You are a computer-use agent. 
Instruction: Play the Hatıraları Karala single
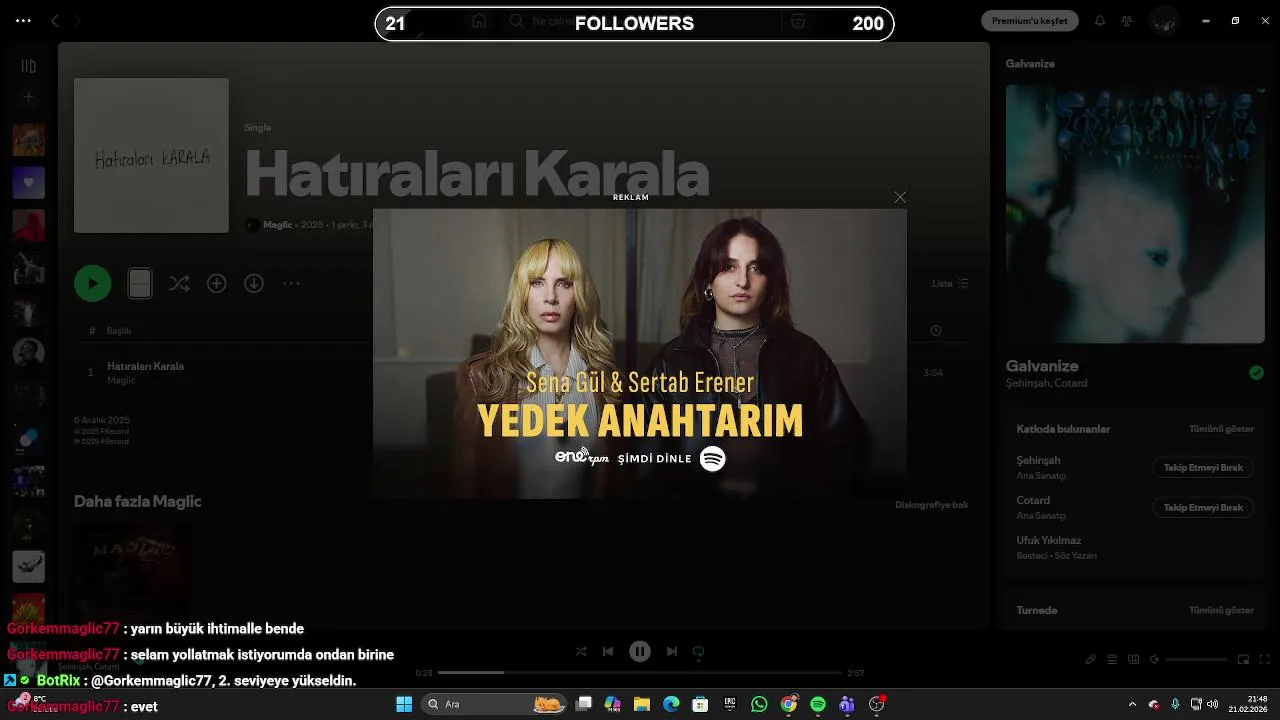(x=93, y=284)
